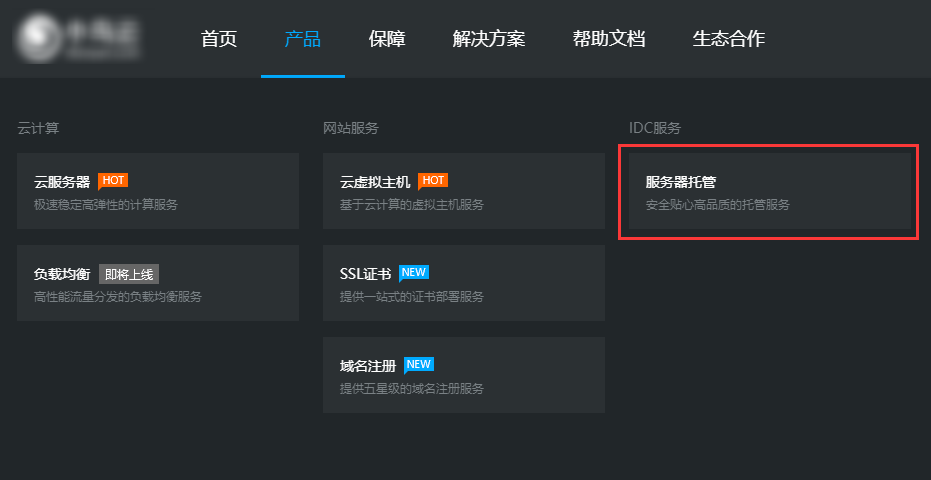Click the blurred company logo
The width and height of the screenshot is (931, 480).
pos(79,38)
